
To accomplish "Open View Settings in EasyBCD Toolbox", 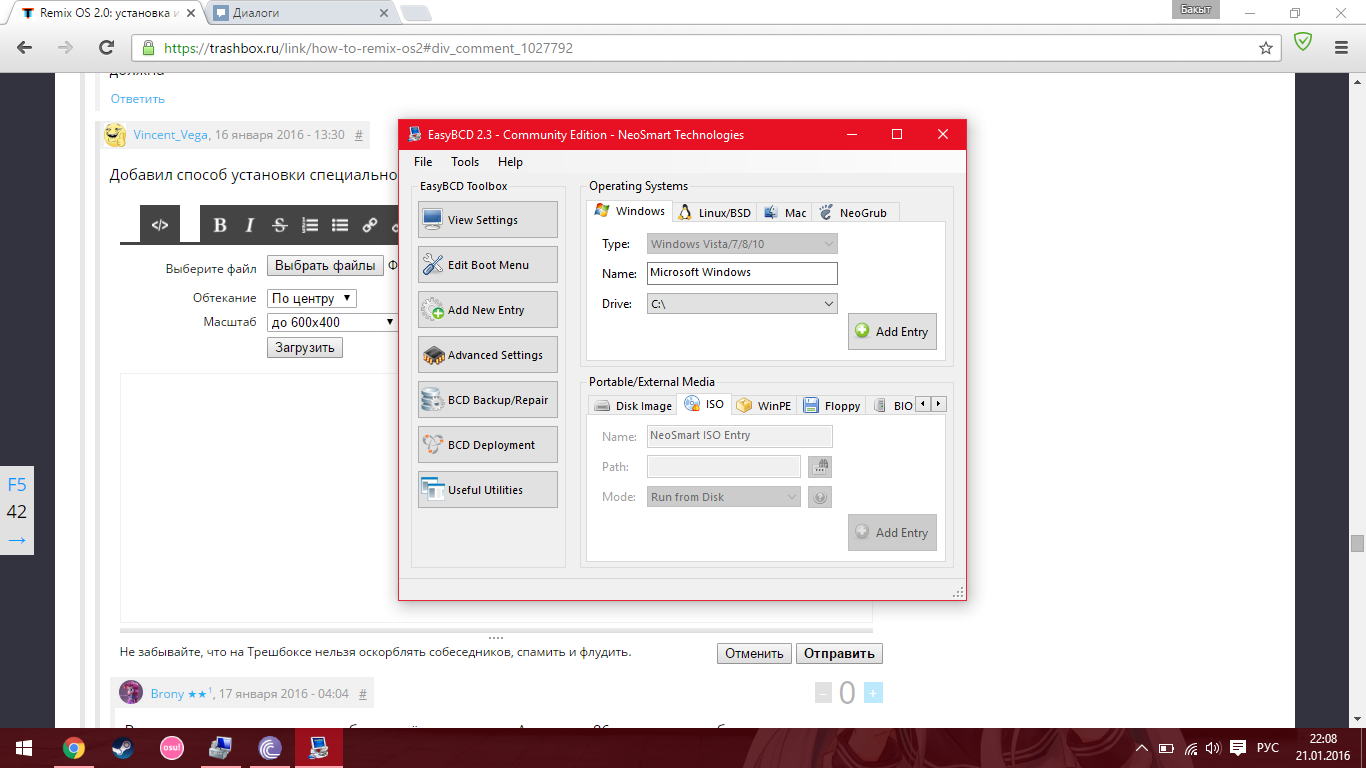I will pos(488,220).
